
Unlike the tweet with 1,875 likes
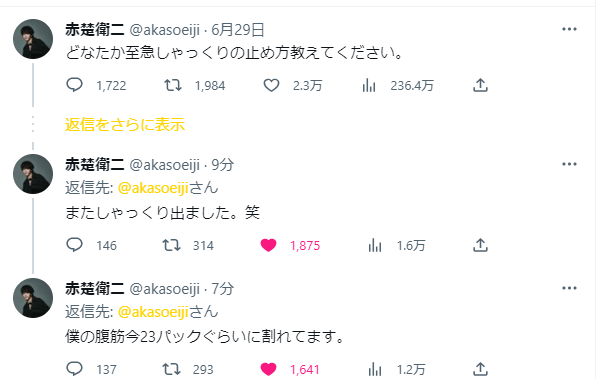point(268,245)
